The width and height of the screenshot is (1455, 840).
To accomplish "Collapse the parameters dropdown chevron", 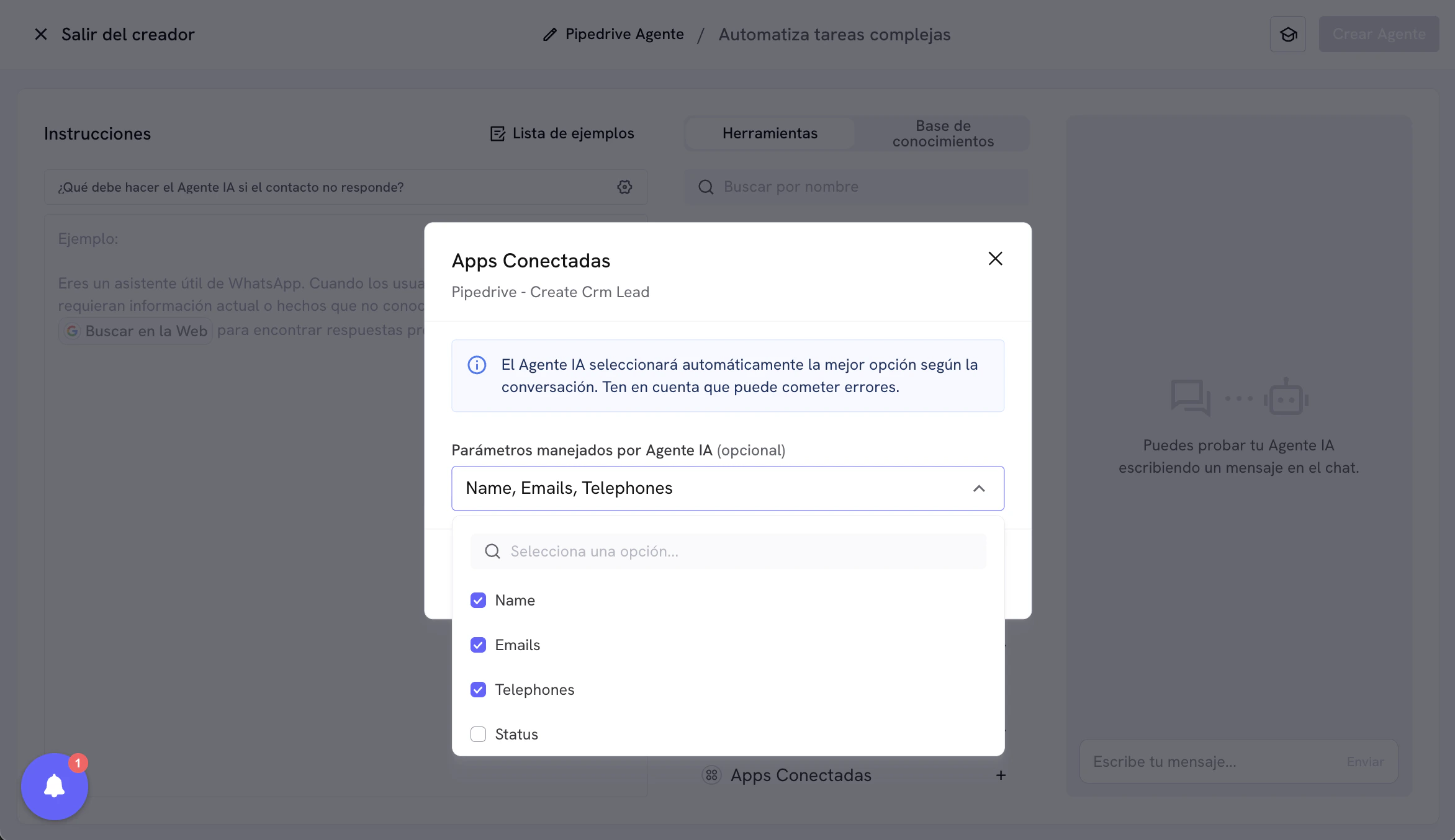I will click(979, 488).
